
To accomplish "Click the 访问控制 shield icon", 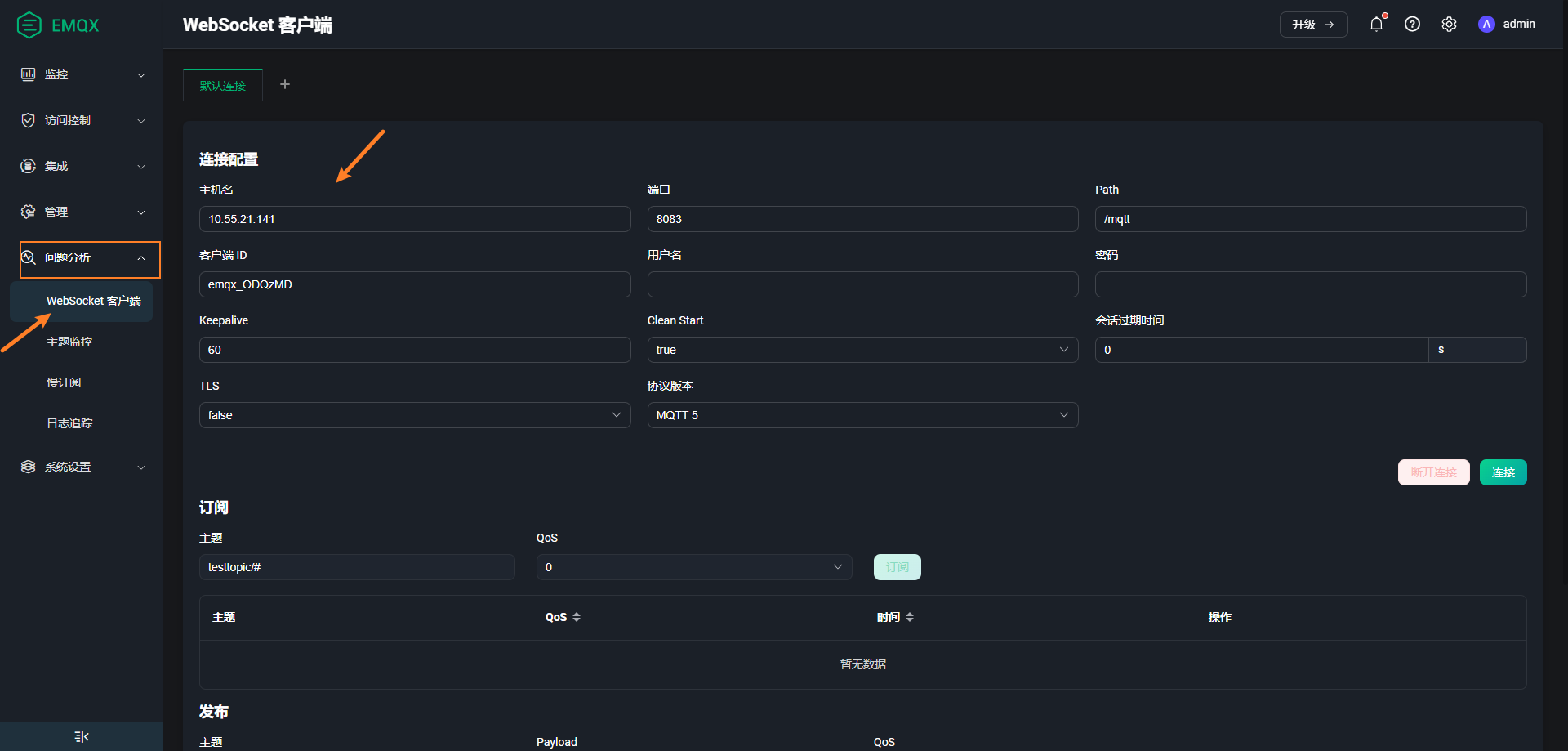I will click(28, 120).
